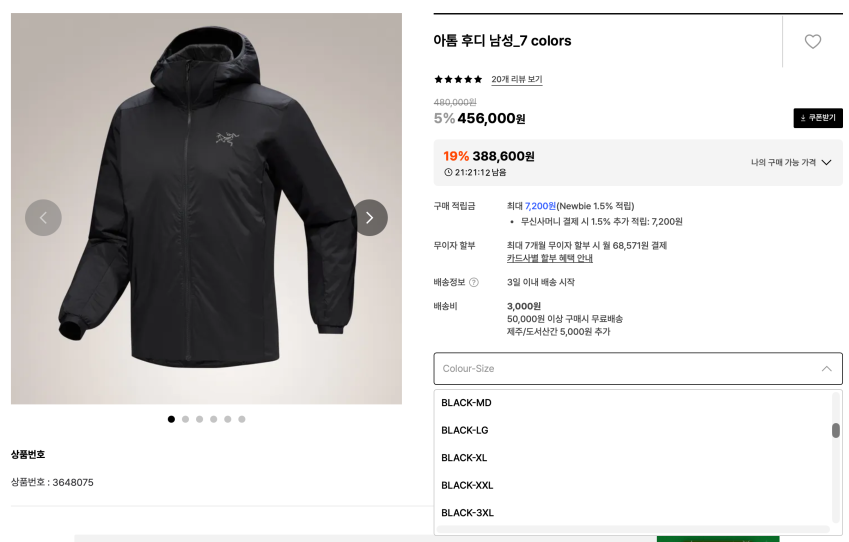Choose BLACK-XL from the list
The image size is (849, 542).
click(x=464, y=458)
